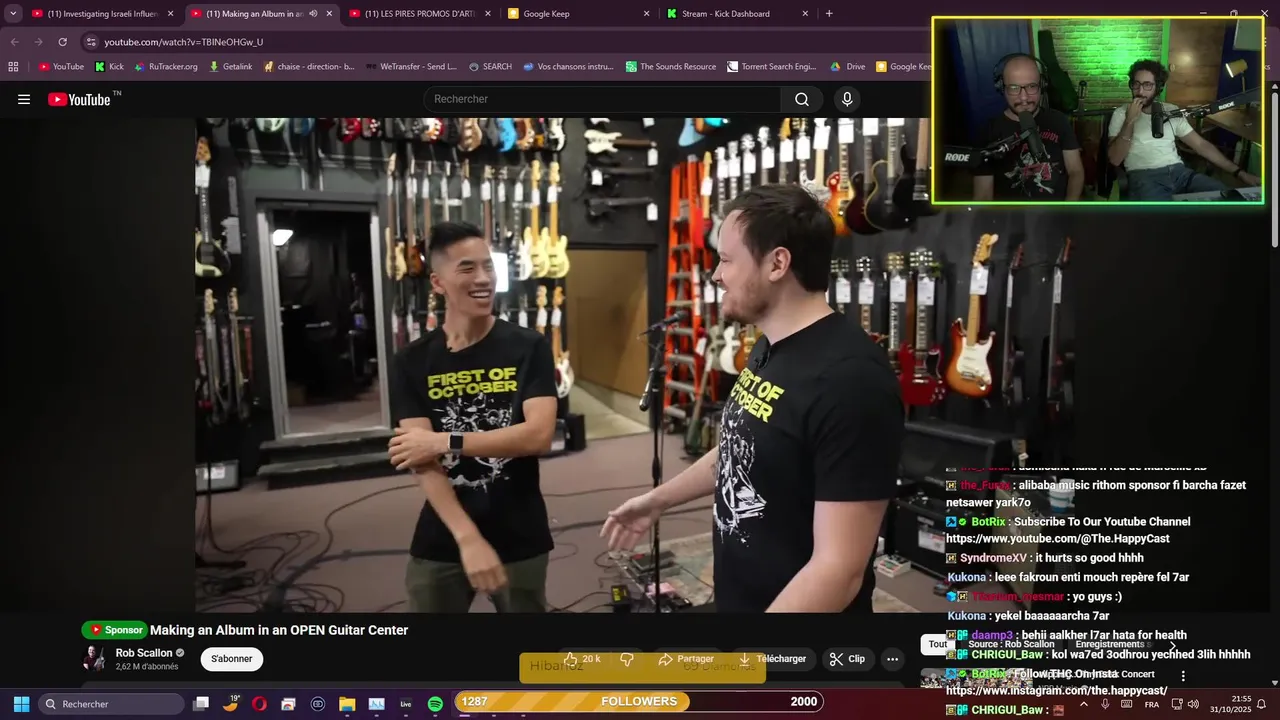1280x720 pixels.
Task: Select the Tout filter chip
Action: 937,644
